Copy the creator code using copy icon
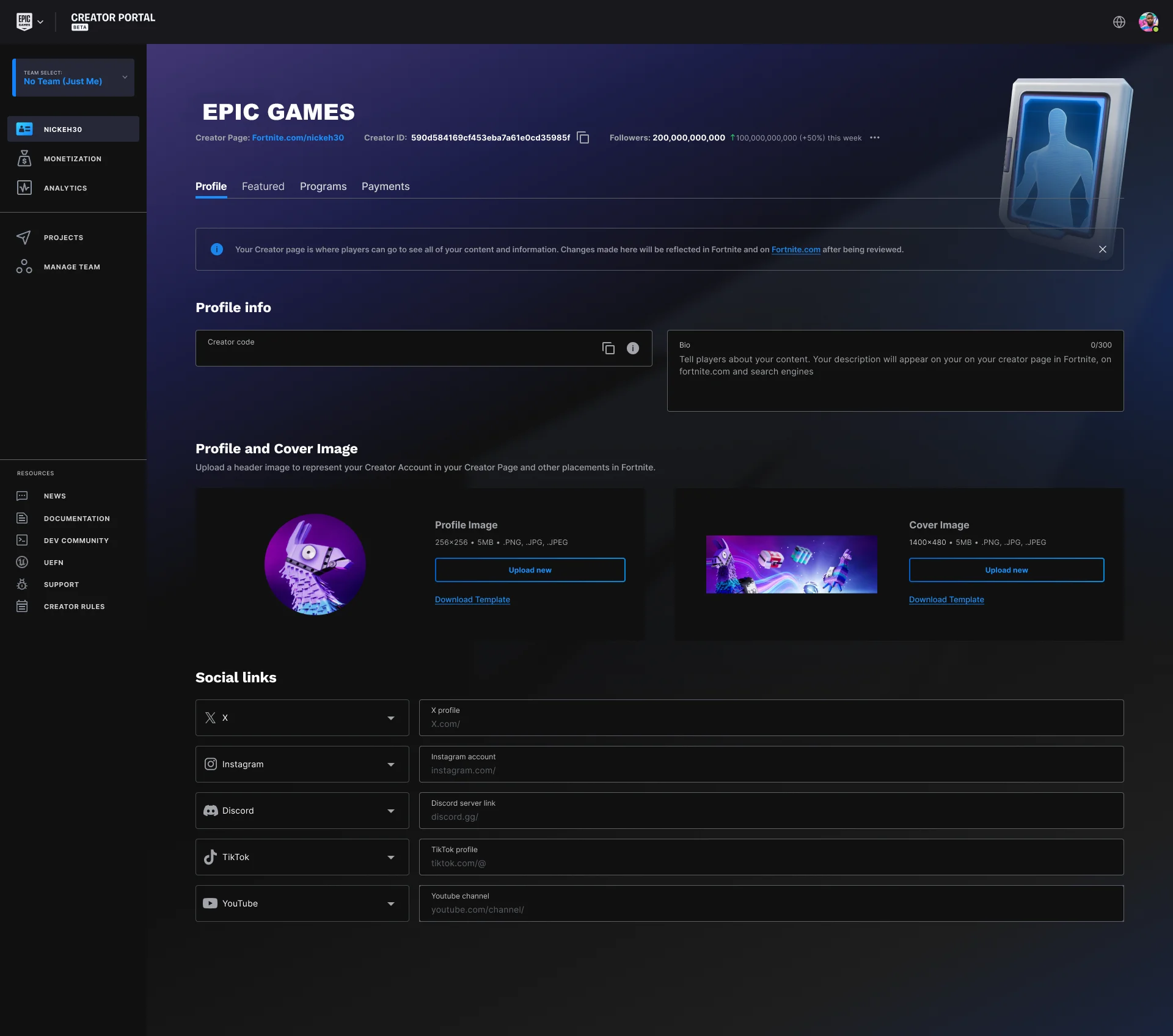The width and height of the screenshot is (1173, 1036). (608, 348)
